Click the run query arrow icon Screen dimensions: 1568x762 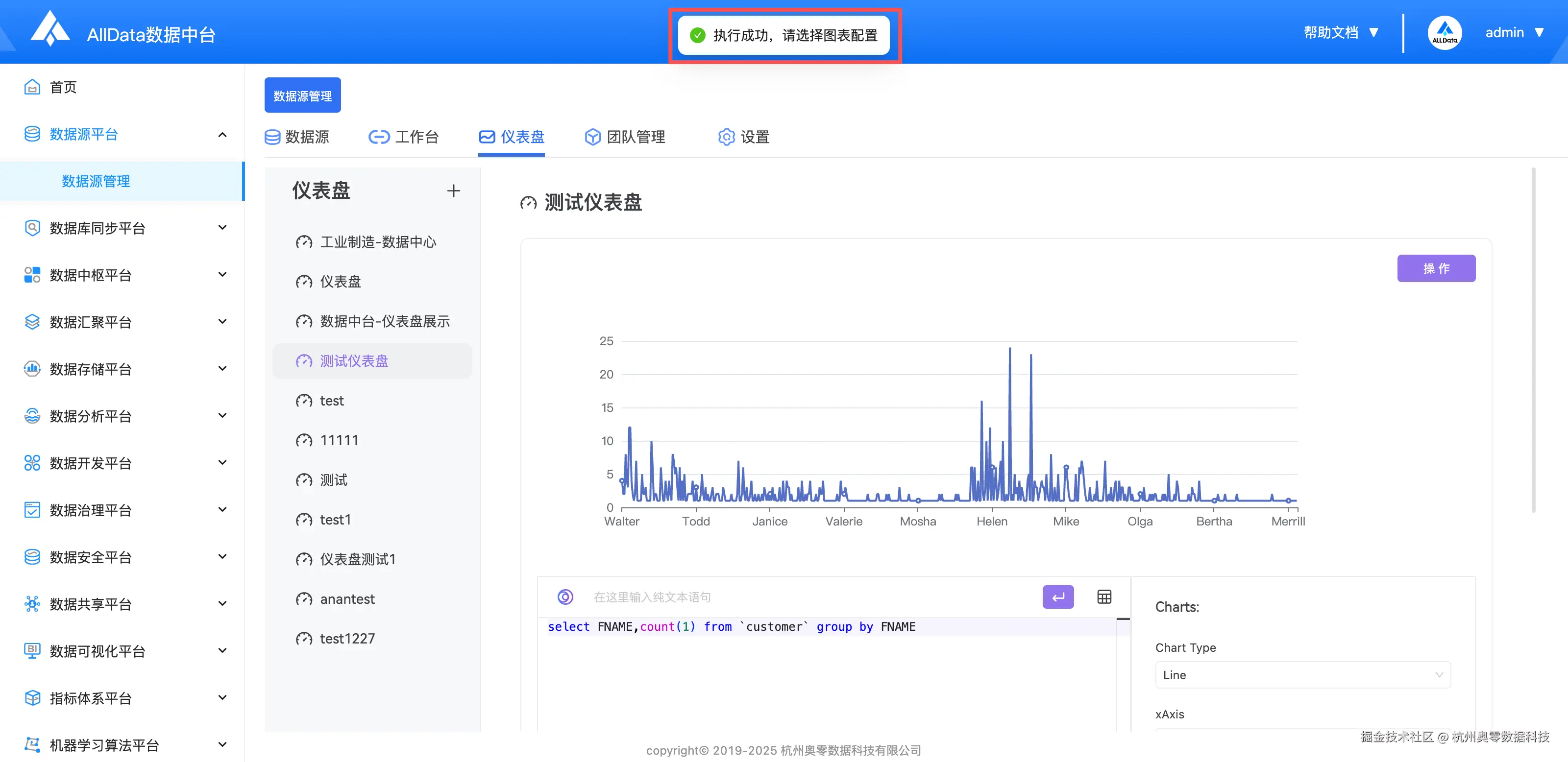point(1058,596)
